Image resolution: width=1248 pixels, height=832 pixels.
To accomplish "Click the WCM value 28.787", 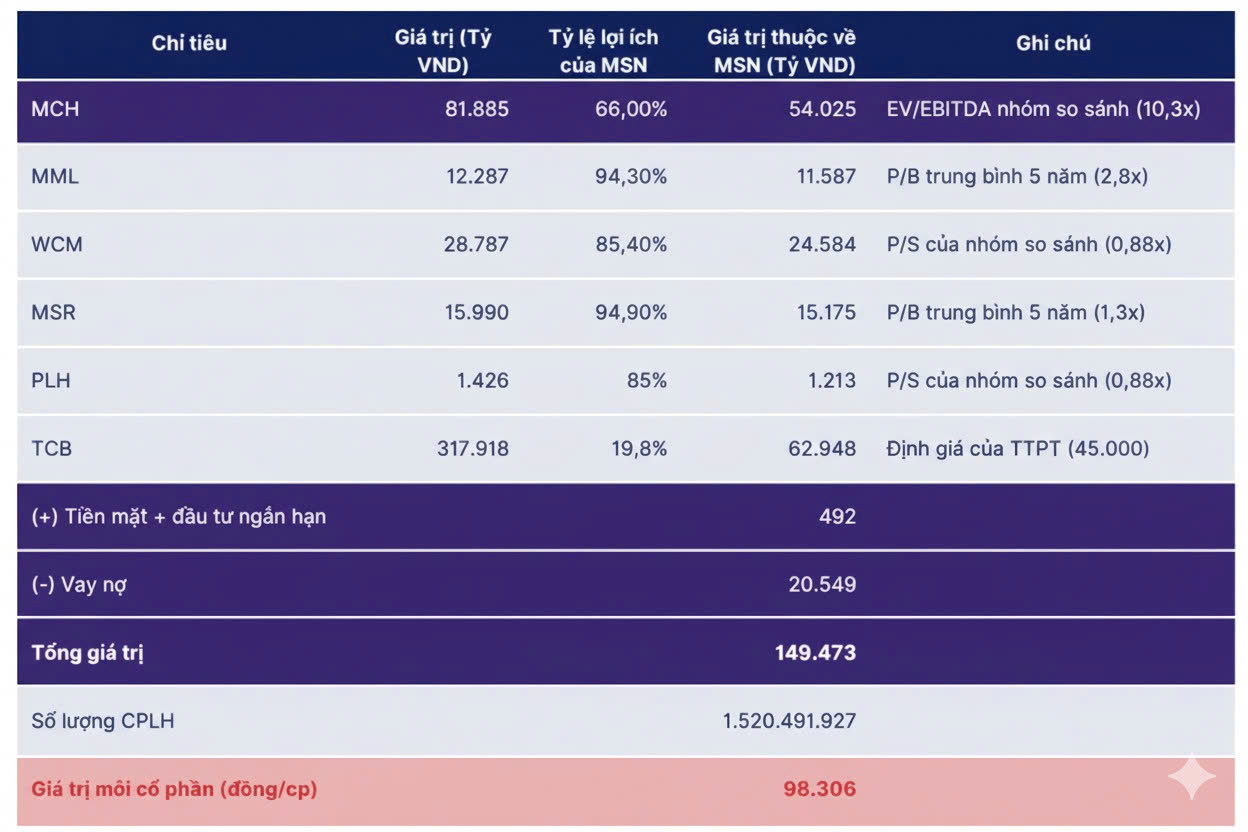I will pyautogui.click(x=476, y=245).
